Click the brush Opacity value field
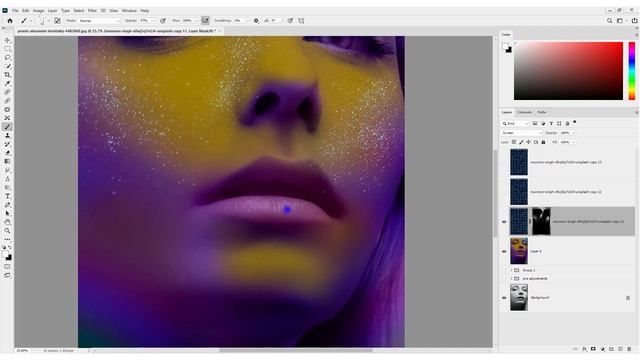Screen dimensions: 640x360 coord(145,20)
